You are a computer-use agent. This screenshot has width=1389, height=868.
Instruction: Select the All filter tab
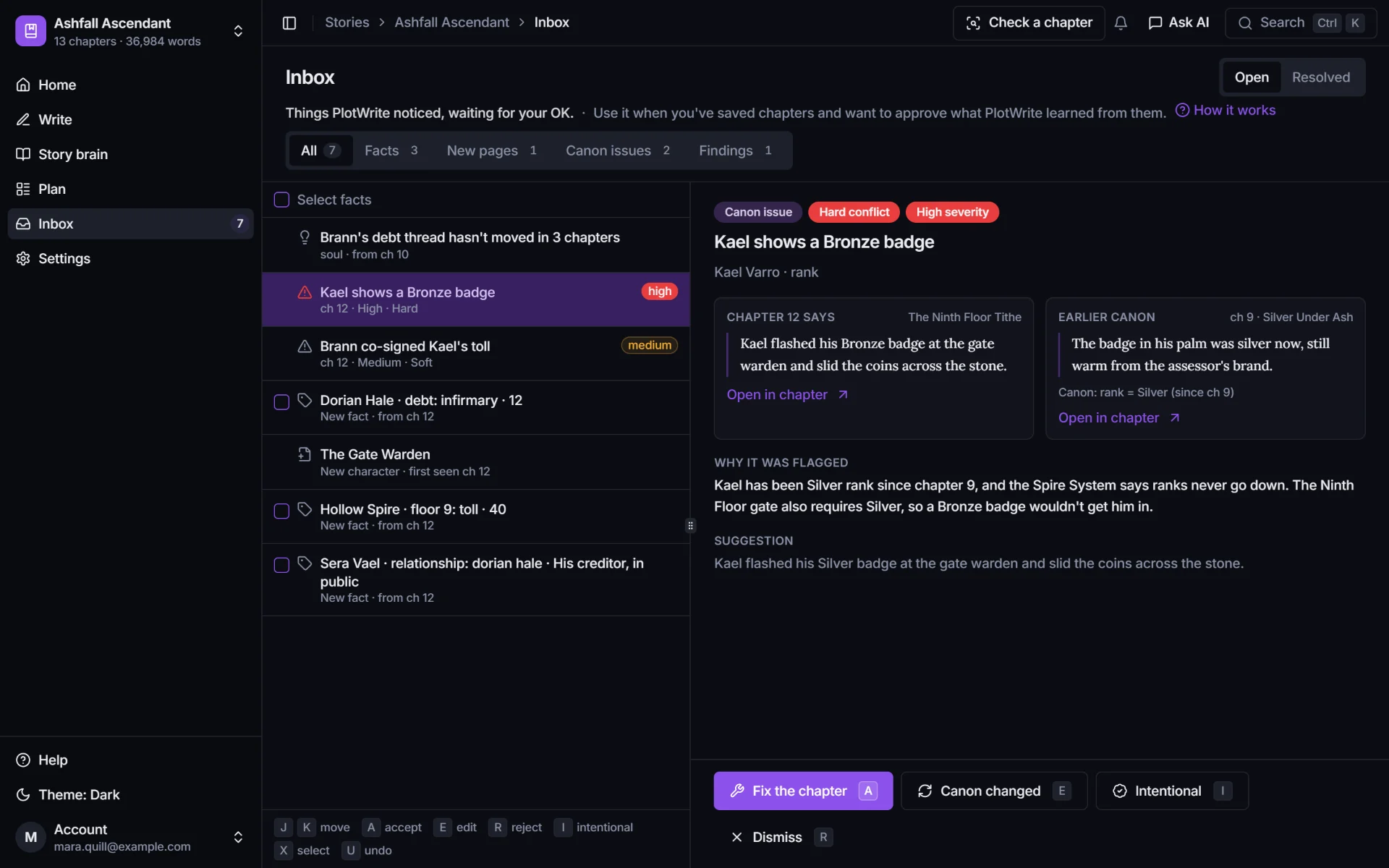point(320,150)
